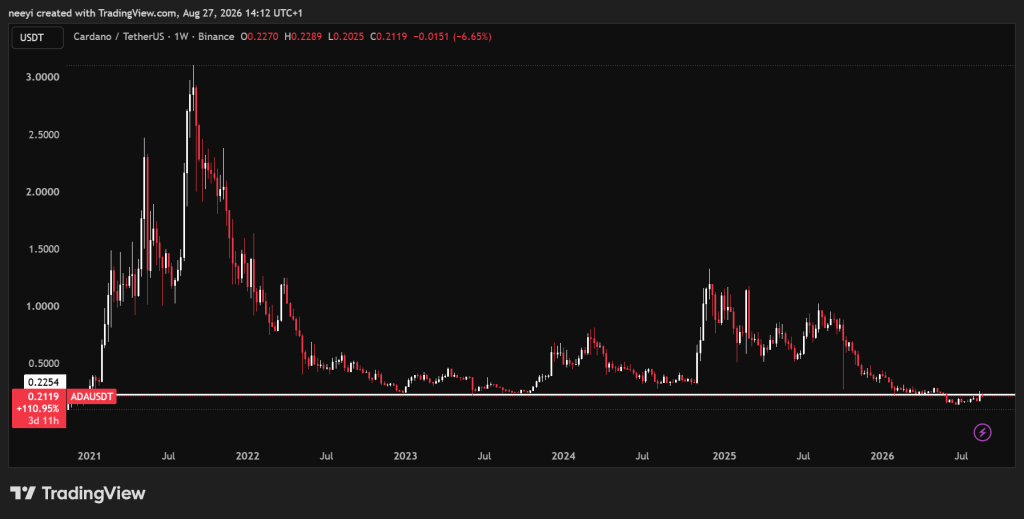This screenshot has width=1024, height=519.
Task: Click the high value H0.2289
Action: pyautogui.click(x=304, y=37)
